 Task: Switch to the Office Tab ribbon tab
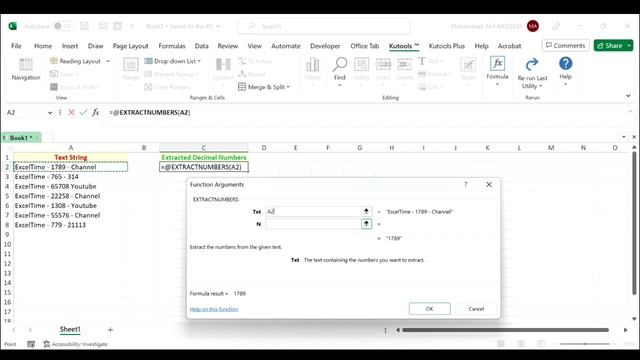364,46
